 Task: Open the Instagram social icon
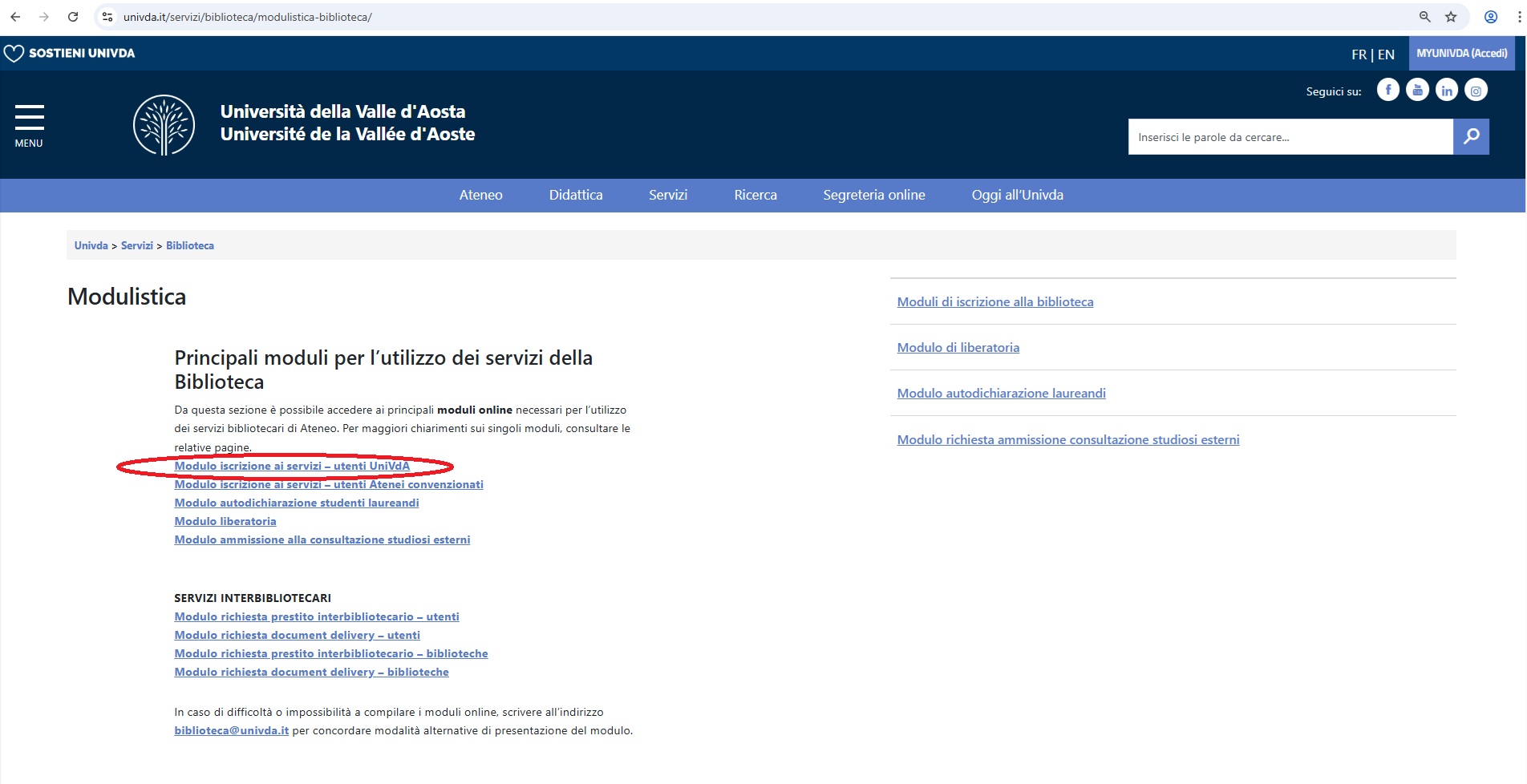tap(1476, 90)
